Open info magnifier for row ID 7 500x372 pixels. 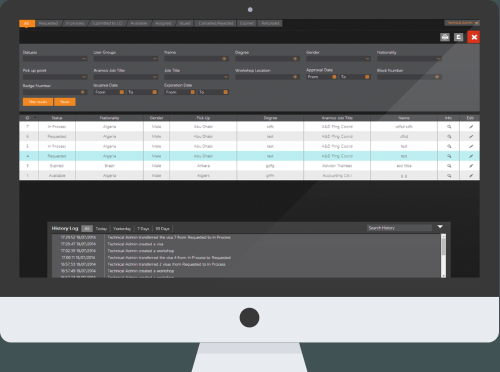click(449, 127)
